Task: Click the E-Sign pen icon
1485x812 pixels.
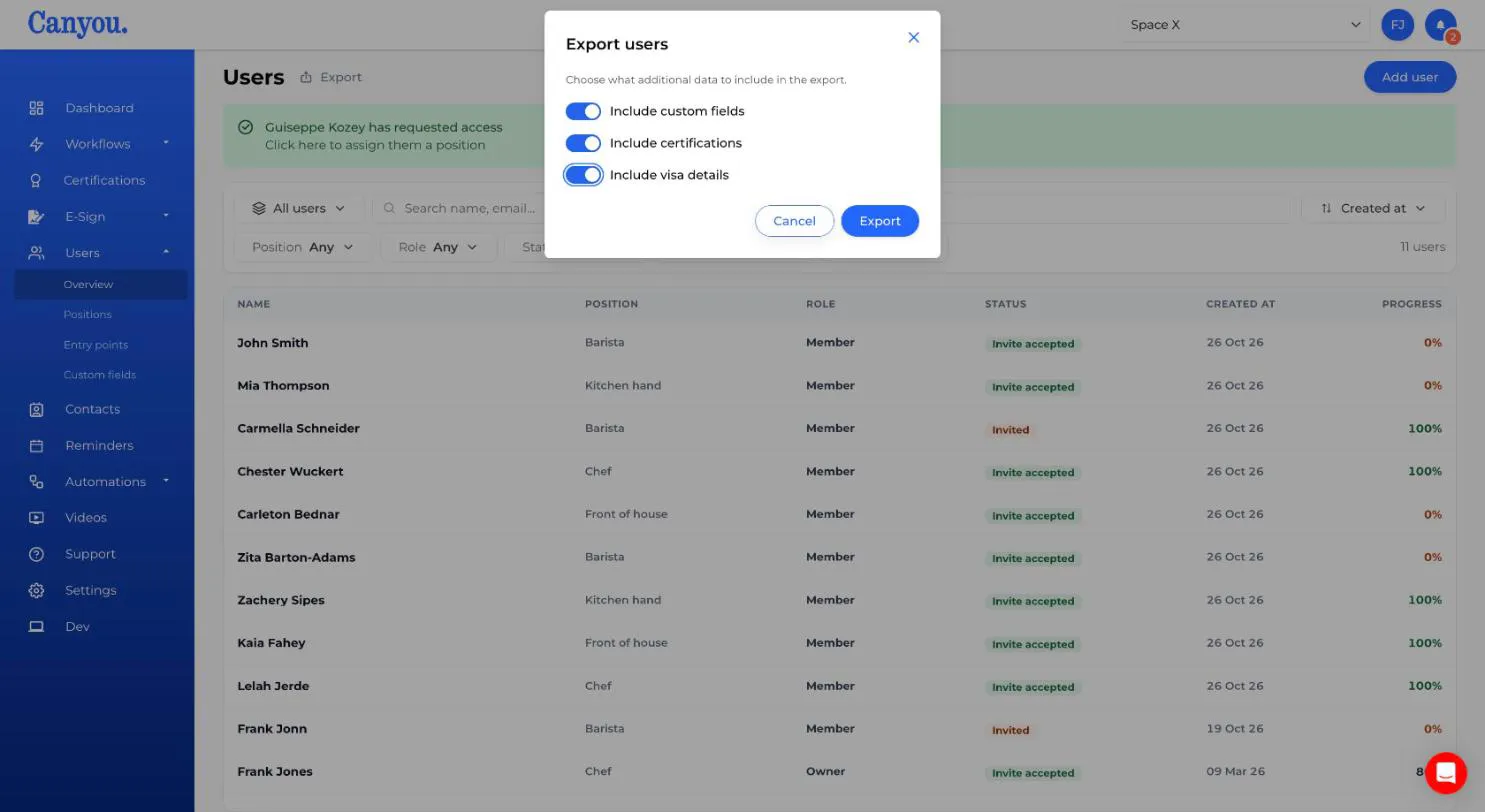Action: [36, 217]
